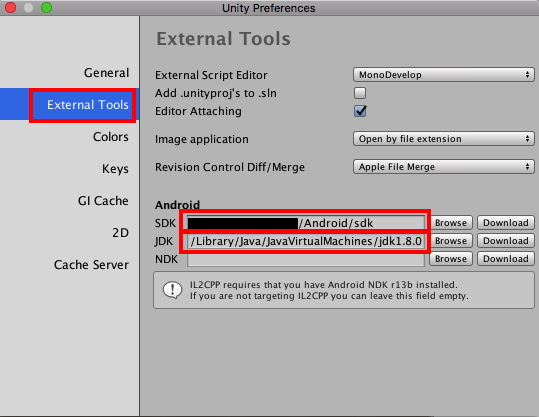
Task: Click the IL2CPP requires NDK r13b message
Action: coord(329,290)
